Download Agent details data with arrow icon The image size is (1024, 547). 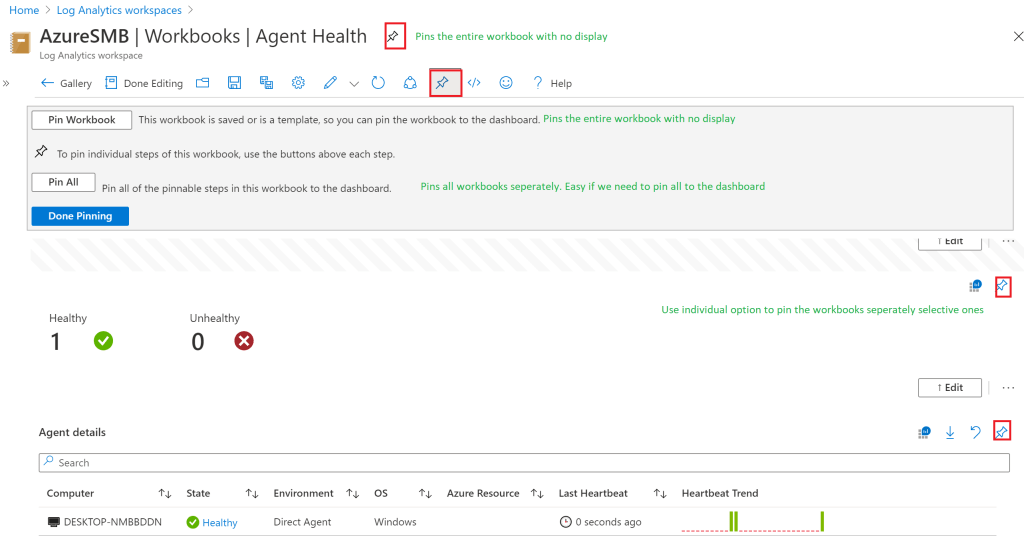coord(950,432)
